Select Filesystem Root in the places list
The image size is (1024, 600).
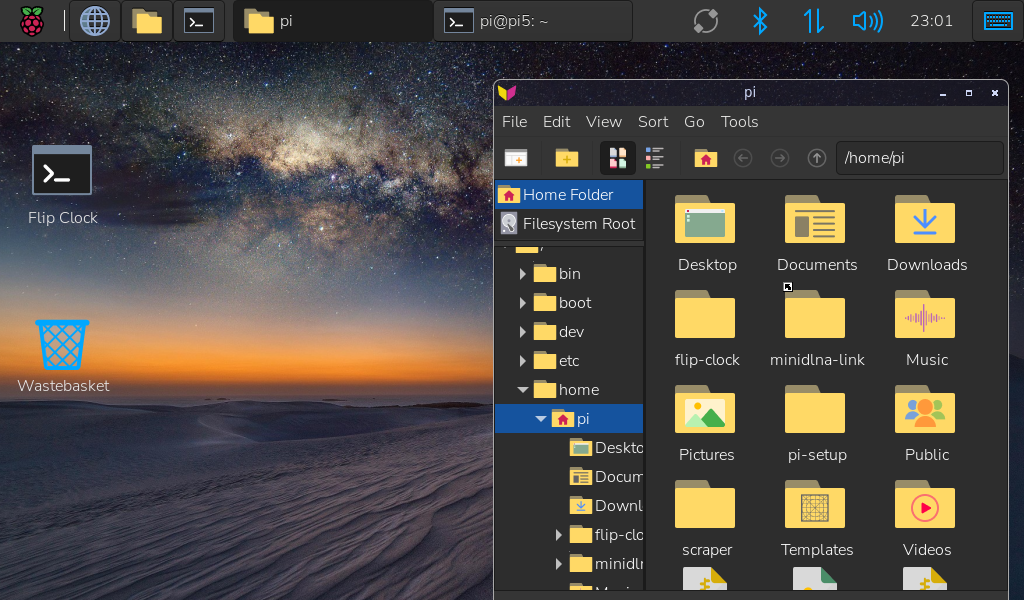point(569,223)
